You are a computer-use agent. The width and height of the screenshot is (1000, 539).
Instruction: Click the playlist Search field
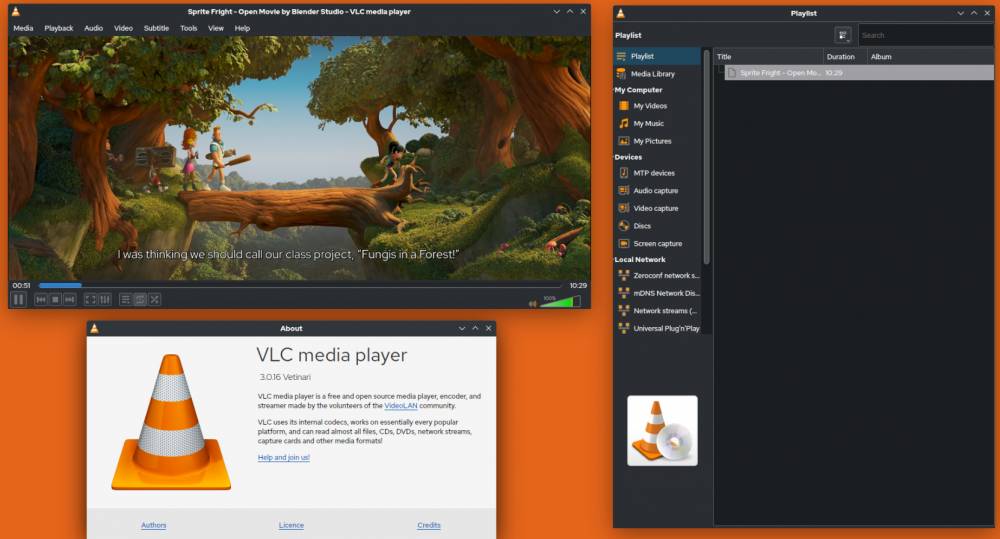[x=925, y=35]
